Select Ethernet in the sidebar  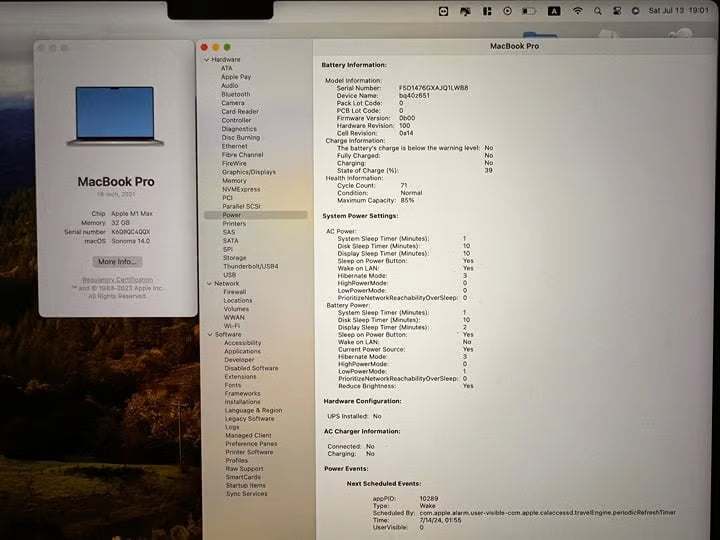pyautogui.click(x=234, y=146)
